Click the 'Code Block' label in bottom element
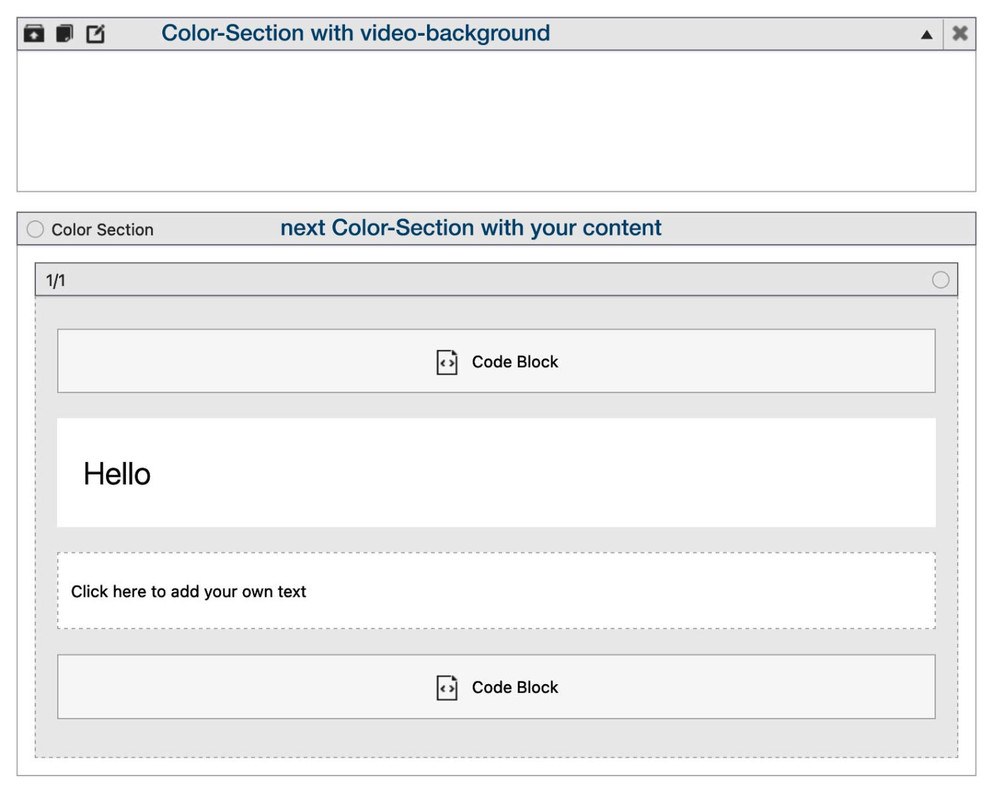The height and width of the screenshot is (800, 993). coord(515,687)
